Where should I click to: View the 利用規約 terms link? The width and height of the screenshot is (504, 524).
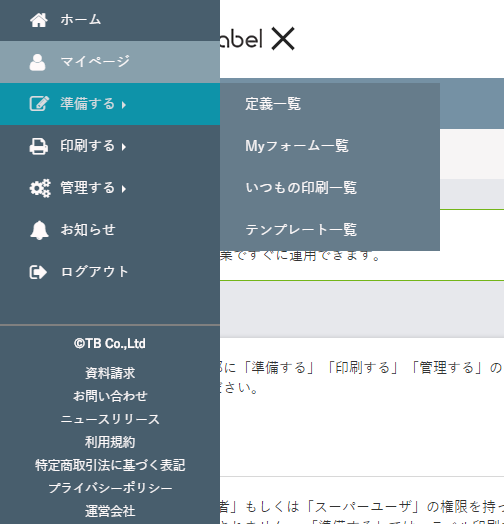(x=110, y=442)
